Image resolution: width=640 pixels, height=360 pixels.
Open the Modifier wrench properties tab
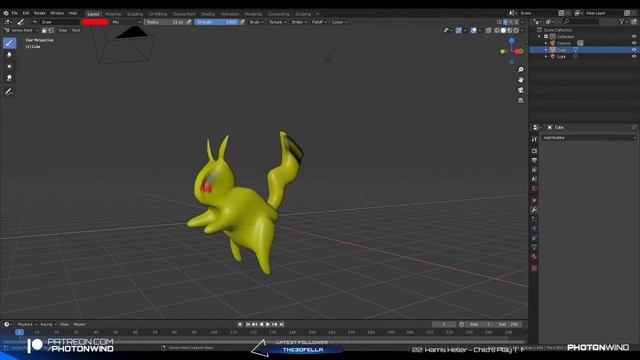click(x=534, y=210)
